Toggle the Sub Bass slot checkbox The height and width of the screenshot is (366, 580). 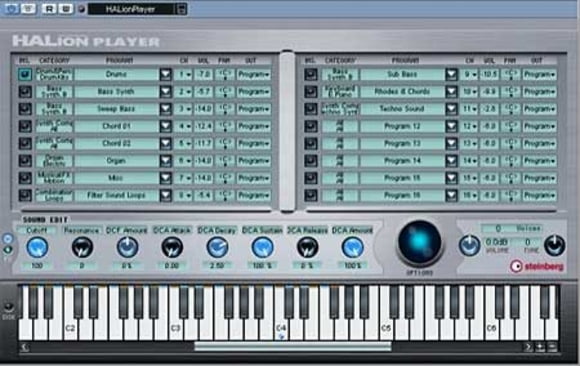(x=311, y=74)
